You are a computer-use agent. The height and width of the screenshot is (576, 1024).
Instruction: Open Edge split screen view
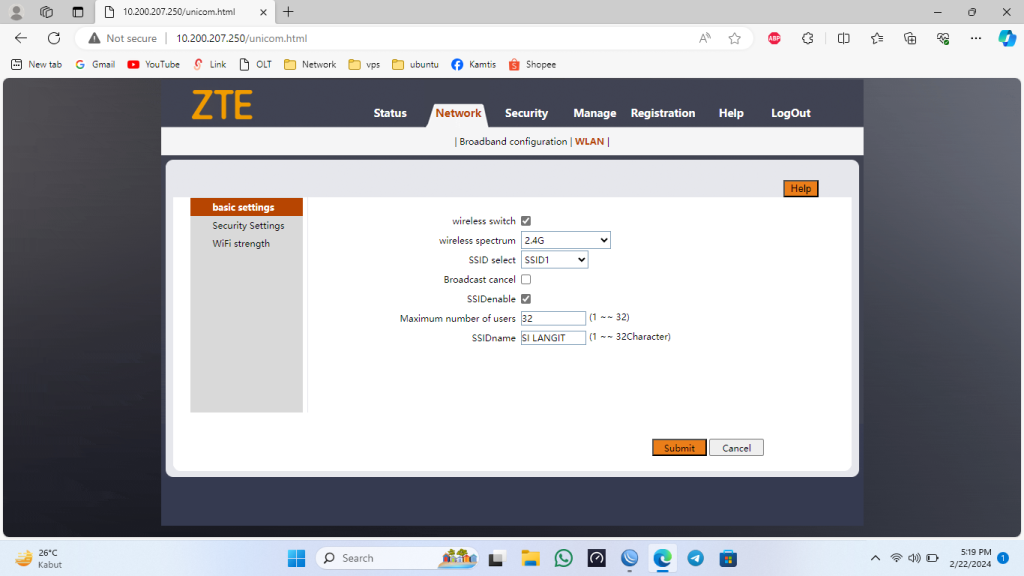pyautogui.click(x=843, y=38)
